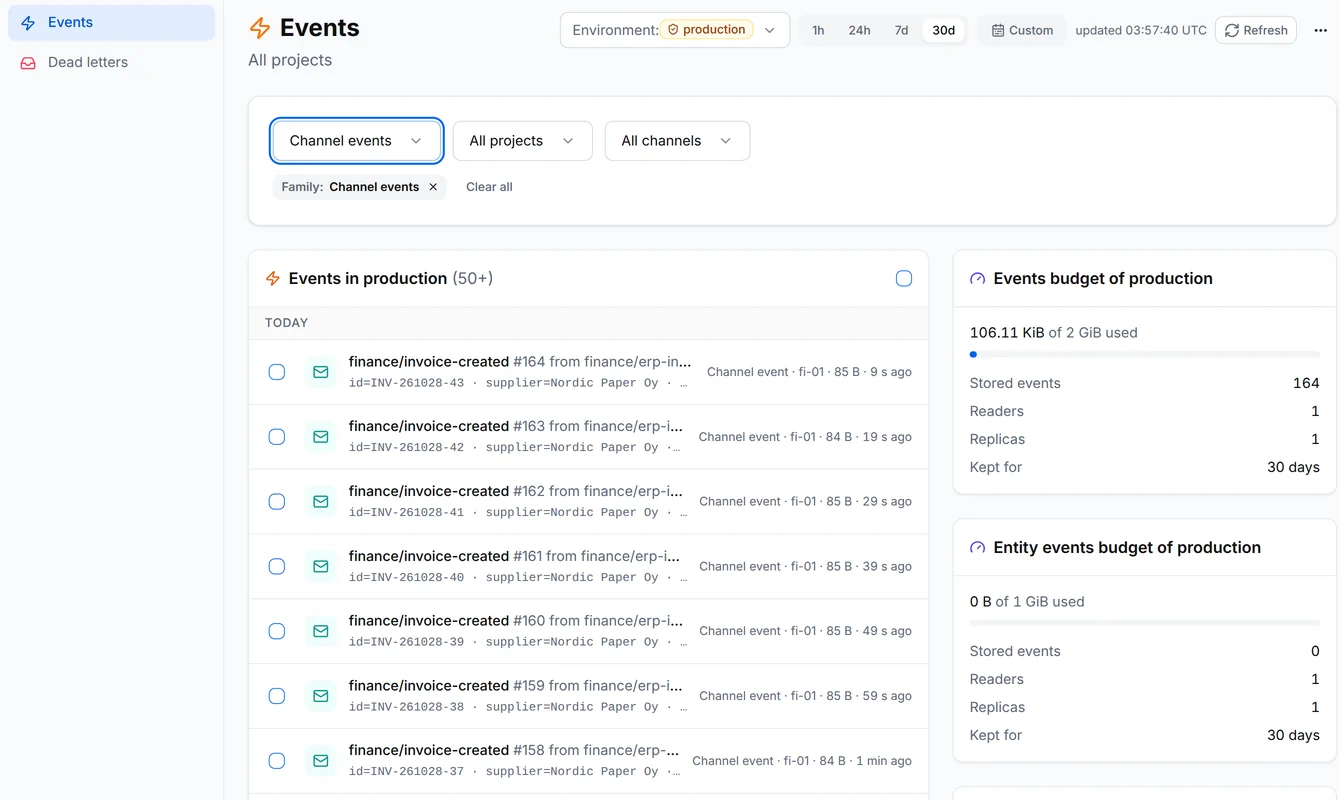The width and height of the screenshot is (1340, 800).
Task: Check the box for event #158
Action: (x=277, y=761)
